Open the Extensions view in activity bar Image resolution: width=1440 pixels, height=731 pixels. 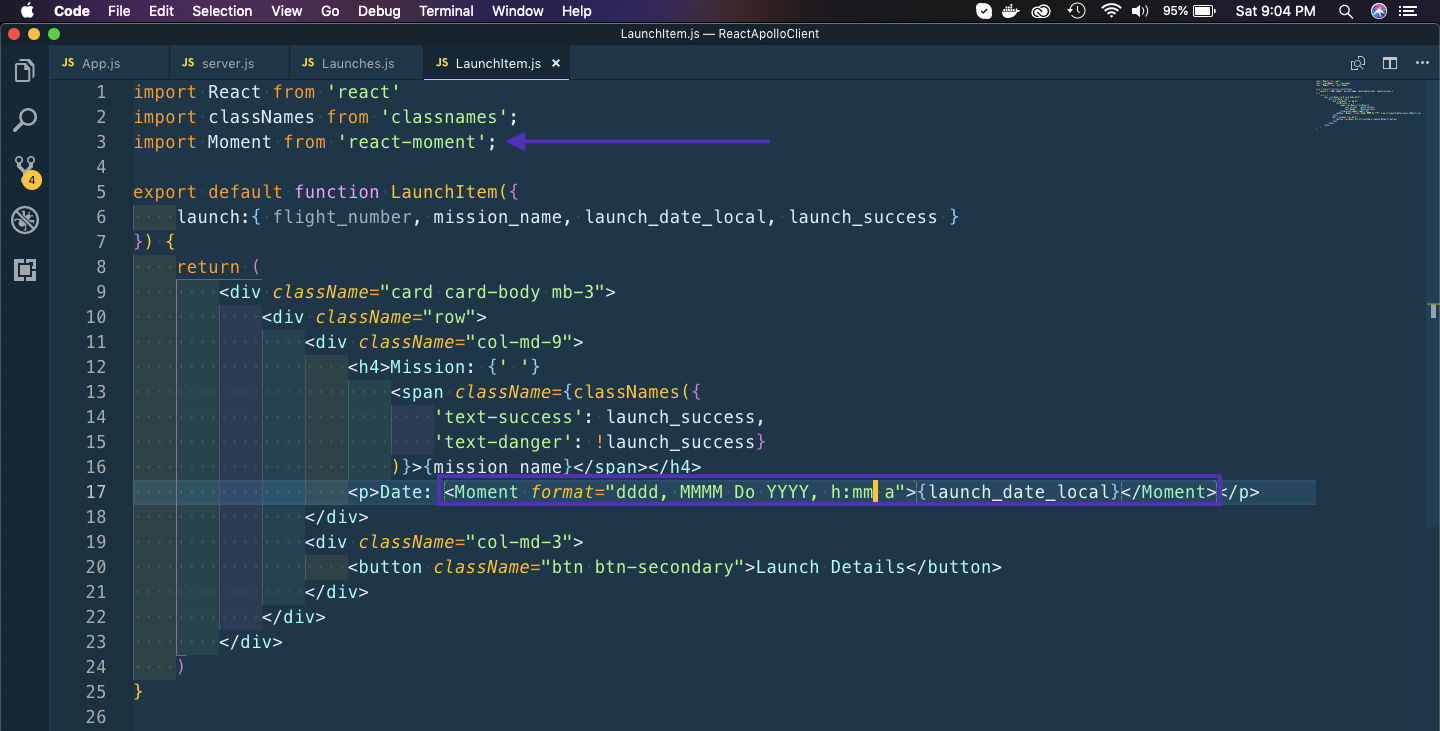point(25,269)
